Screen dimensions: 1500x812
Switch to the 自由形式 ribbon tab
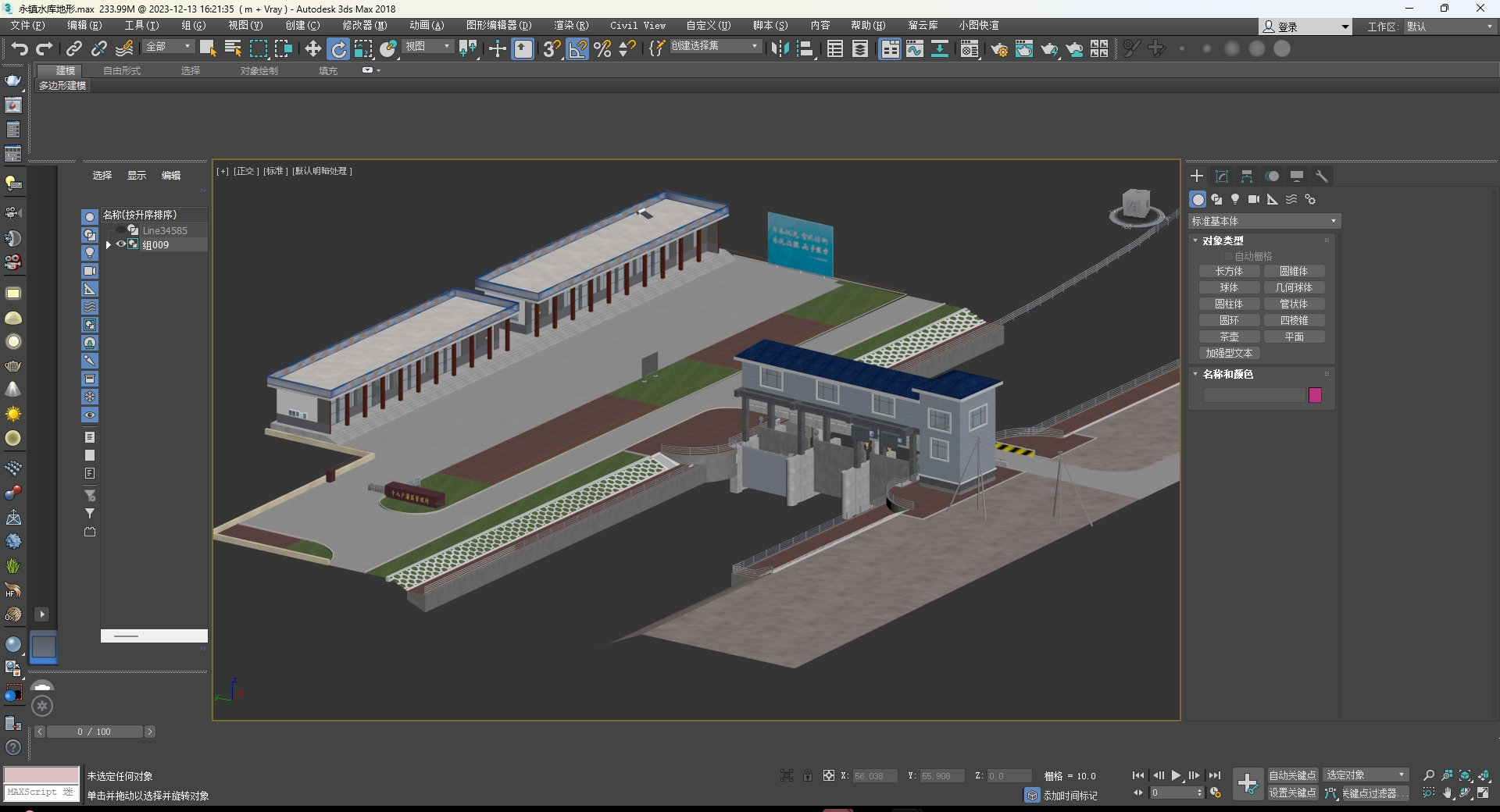[122, 70]
